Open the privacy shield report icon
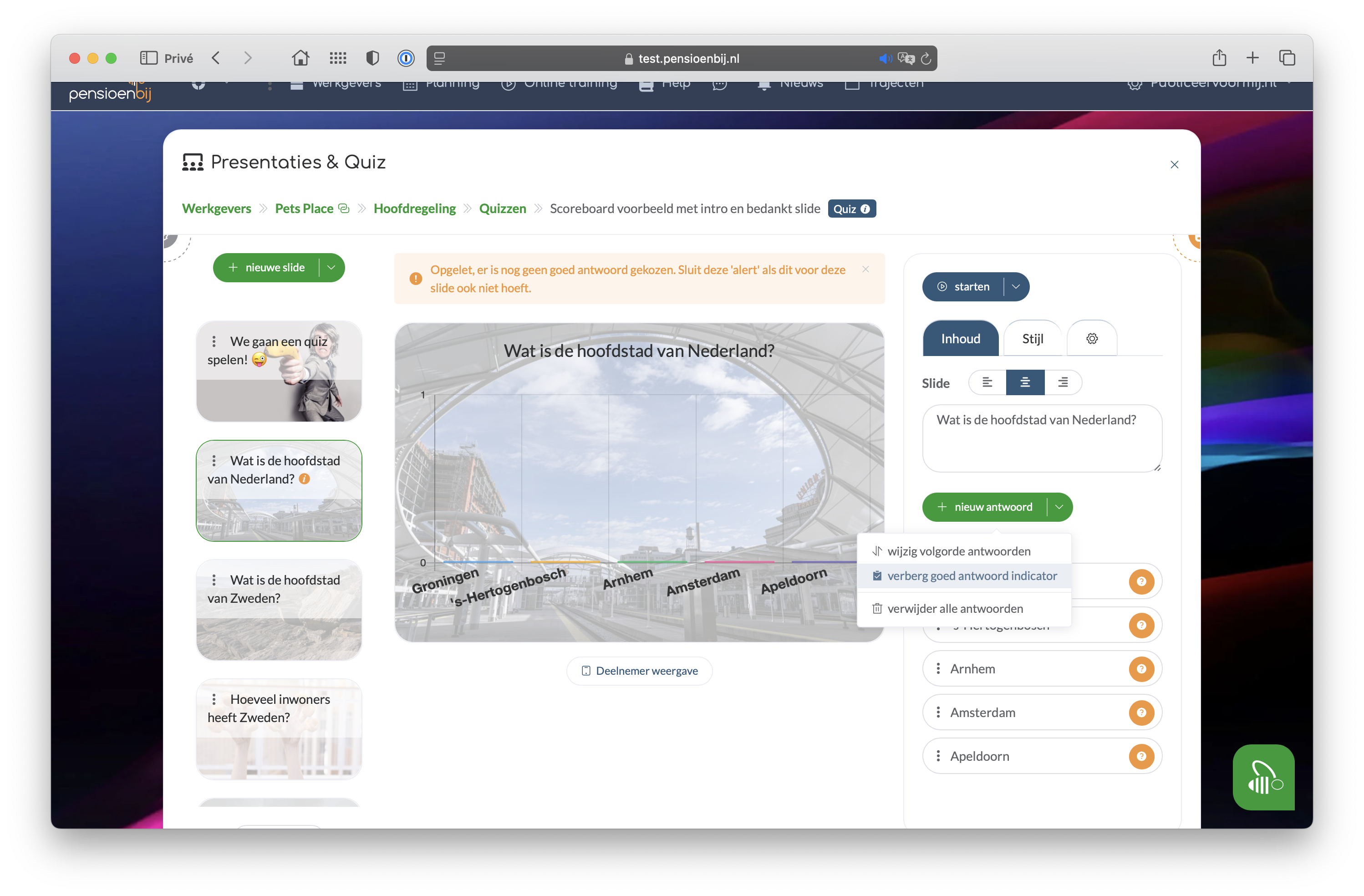The width and height of the screenshot is (1364, 896). tap(372, 58)
